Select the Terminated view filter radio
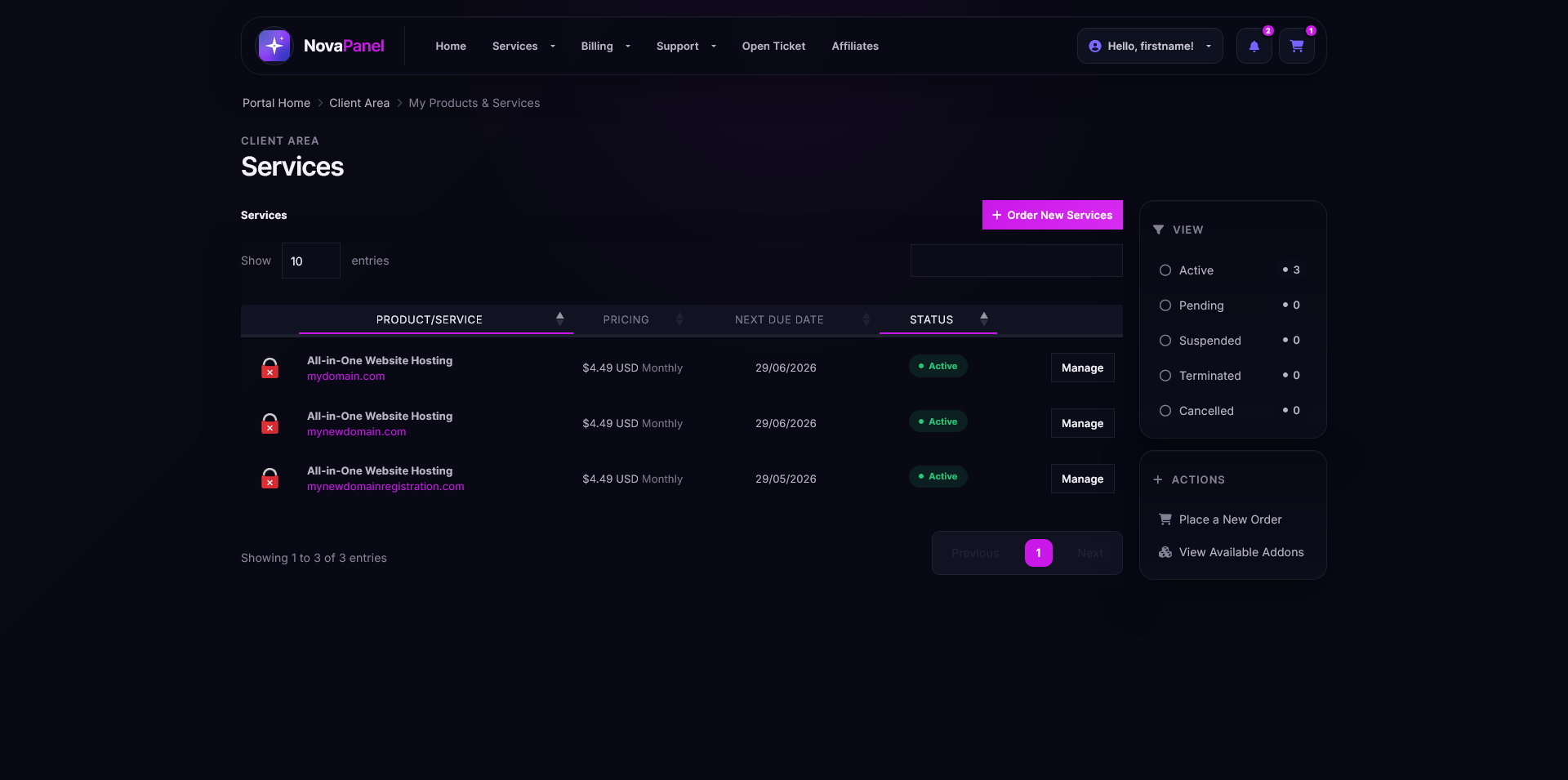The width and height of the screenshot is (1568, 780). pos(1165,376)
